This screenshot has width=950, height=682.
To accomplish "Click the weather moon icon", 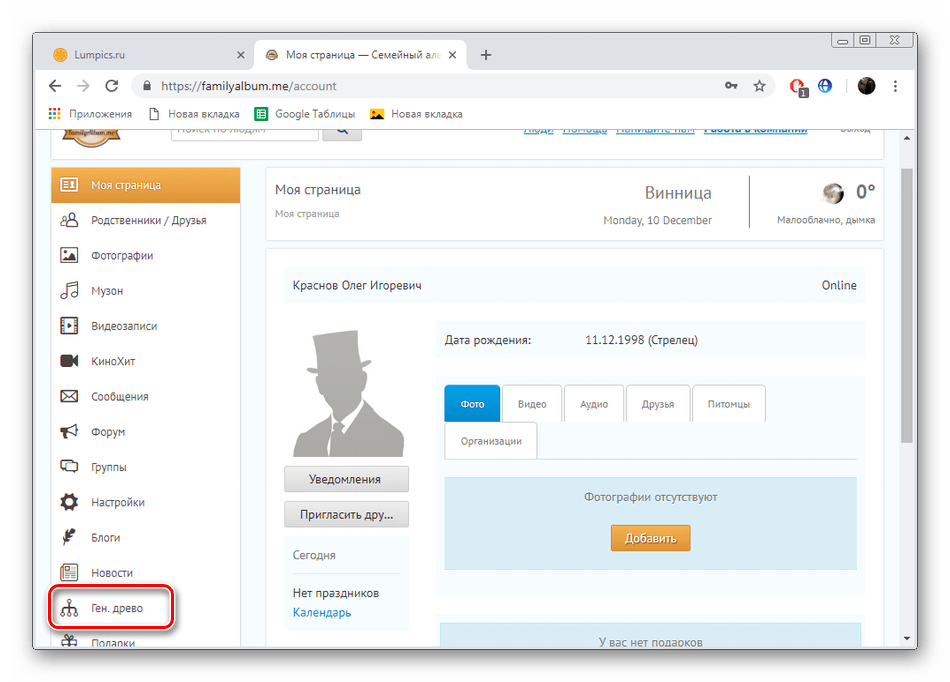I will [x=833, y=193].
